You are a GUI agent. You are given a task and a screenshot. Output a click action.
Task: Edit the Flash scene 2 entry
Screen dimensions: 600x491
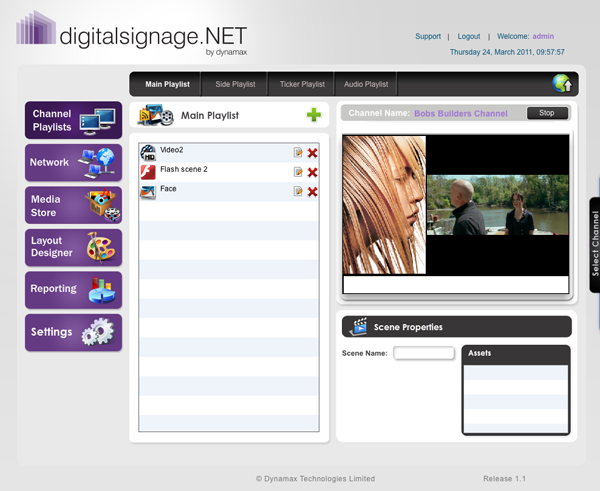[298, 172]
